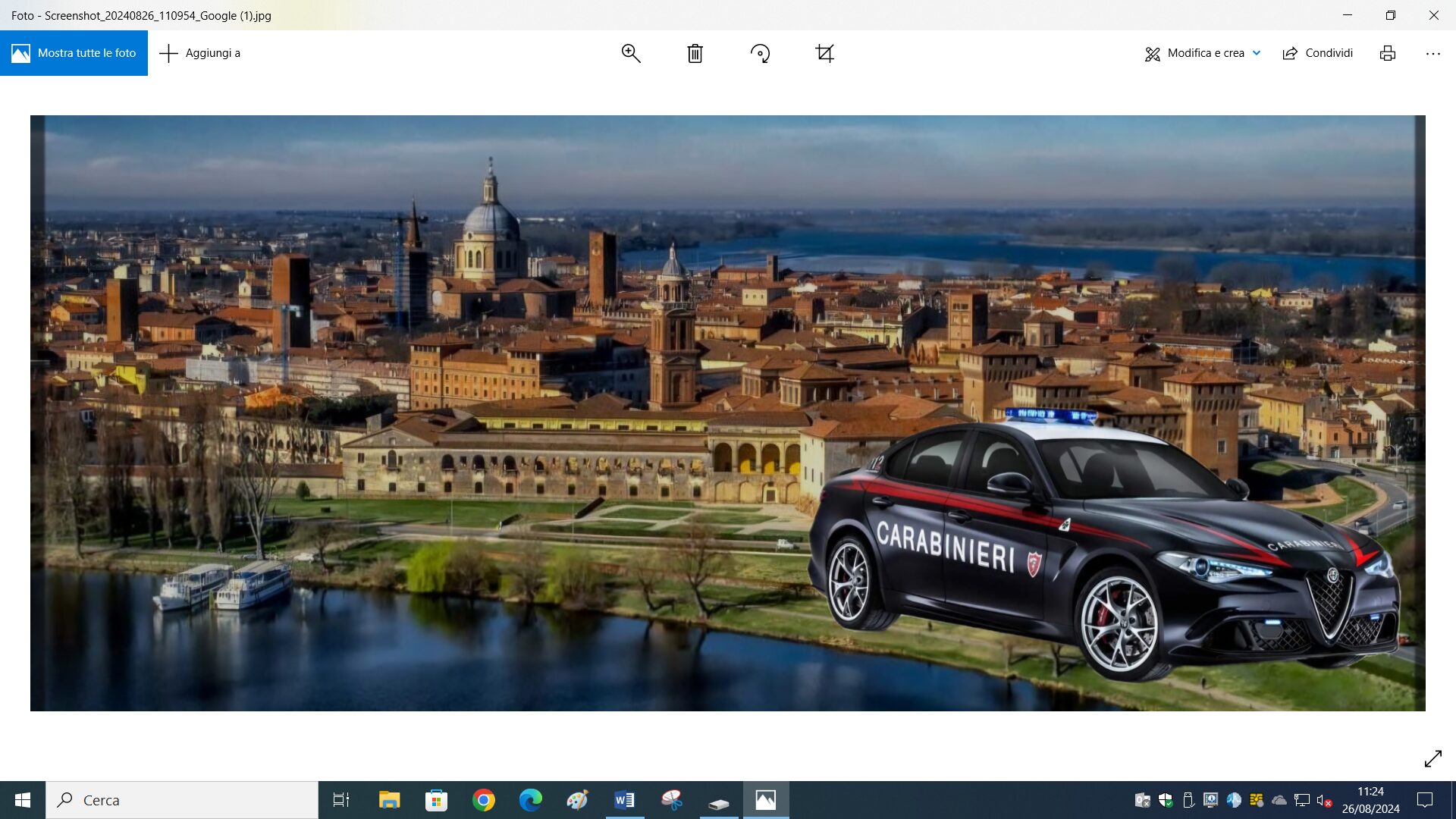Image resolution: width=1456 pixels, height=819 pixels.
Task: Launch Microsoft Edge from the taskbar
Action: 531,800
